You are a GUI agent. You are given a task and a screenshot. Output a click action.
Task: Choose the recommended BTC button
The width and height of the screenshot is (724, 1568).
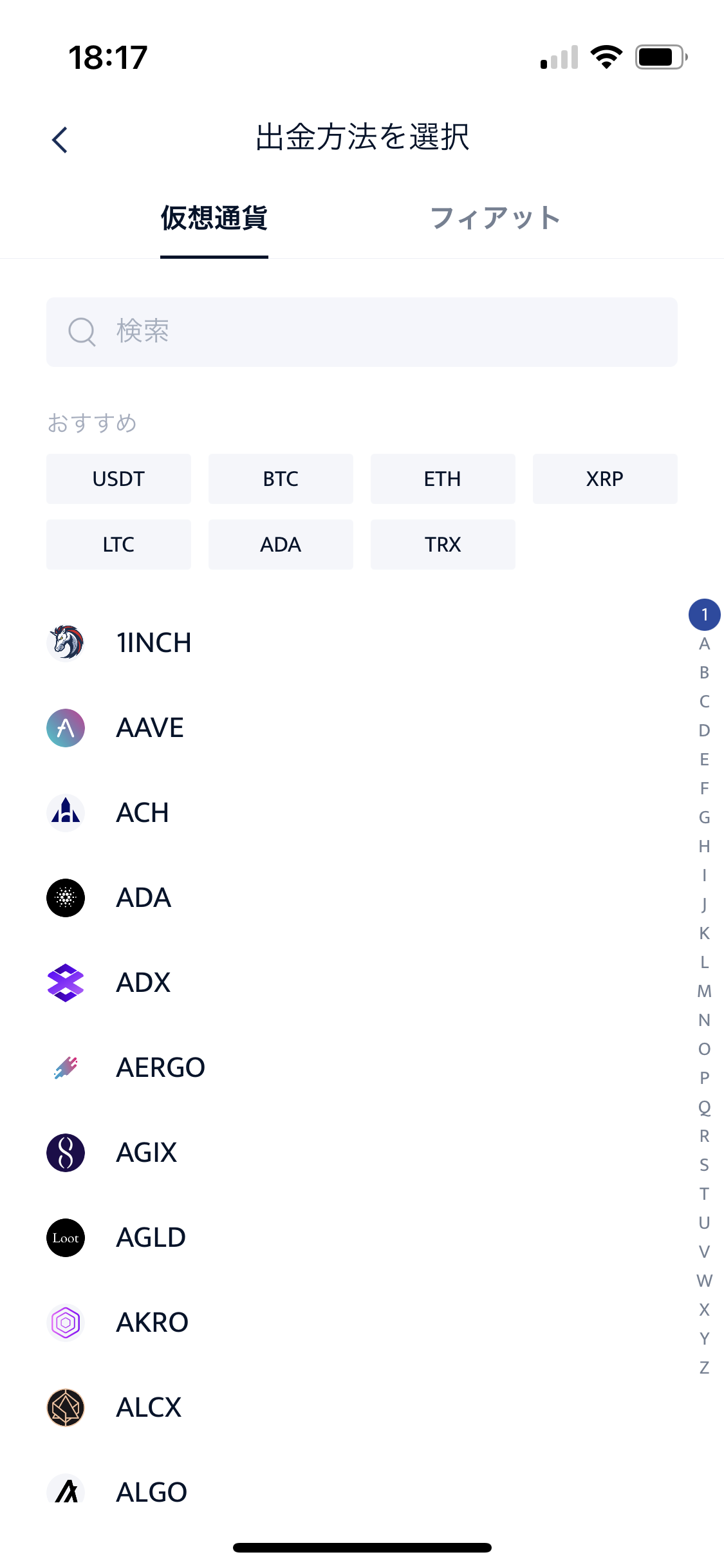pyautogui.click(x=281, y=479)
